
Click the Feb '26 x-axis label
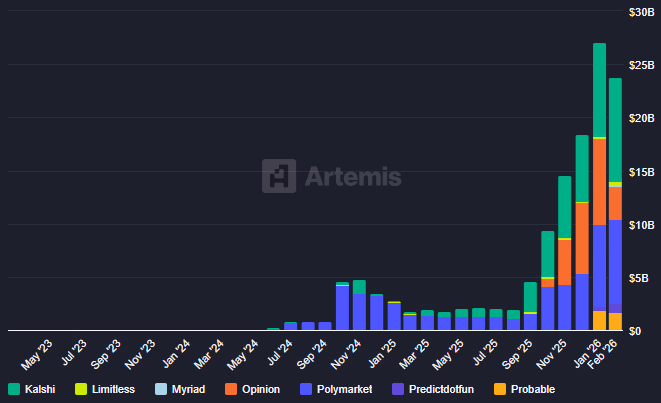603,354
